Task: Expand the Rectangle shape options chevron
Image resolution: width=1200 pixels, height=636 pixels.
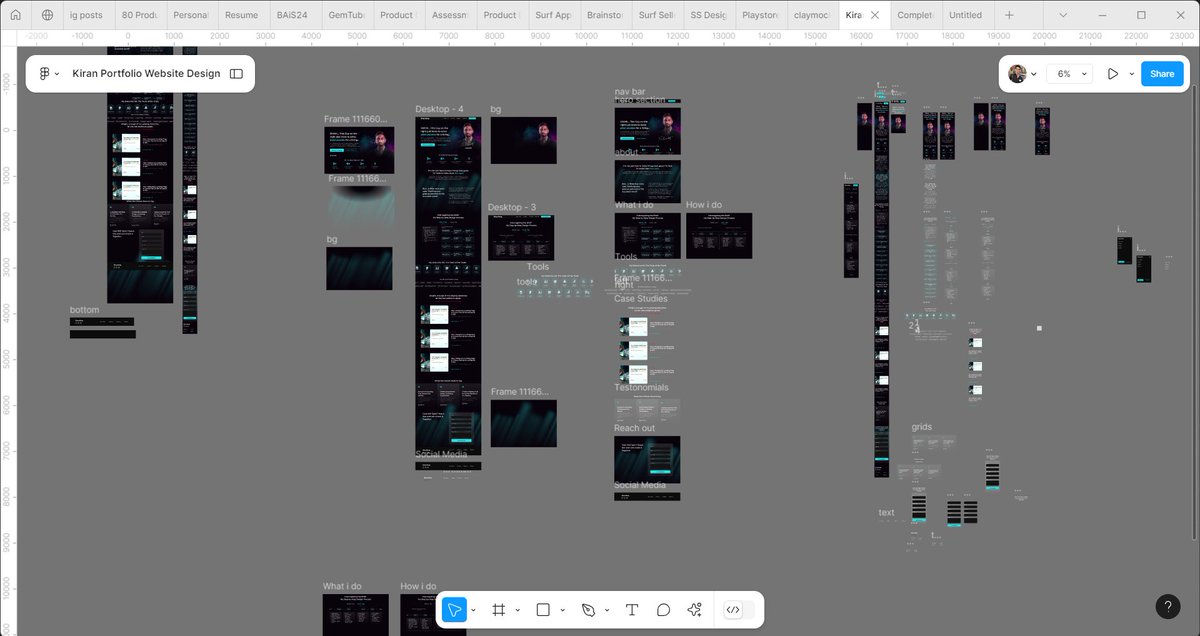Action: pyautogui.click(x=562, y=610)
